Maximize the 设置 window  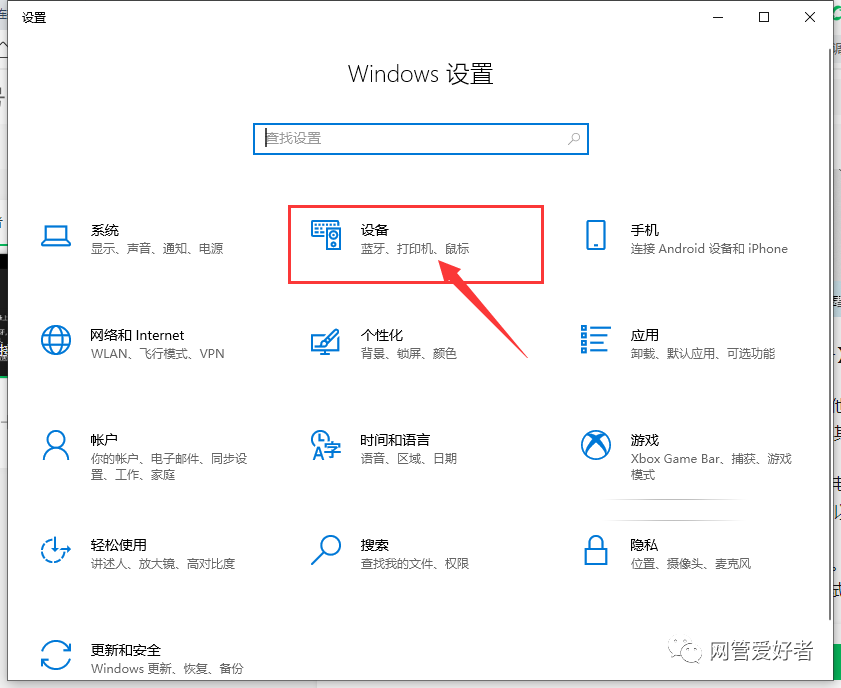click(764, 17)
